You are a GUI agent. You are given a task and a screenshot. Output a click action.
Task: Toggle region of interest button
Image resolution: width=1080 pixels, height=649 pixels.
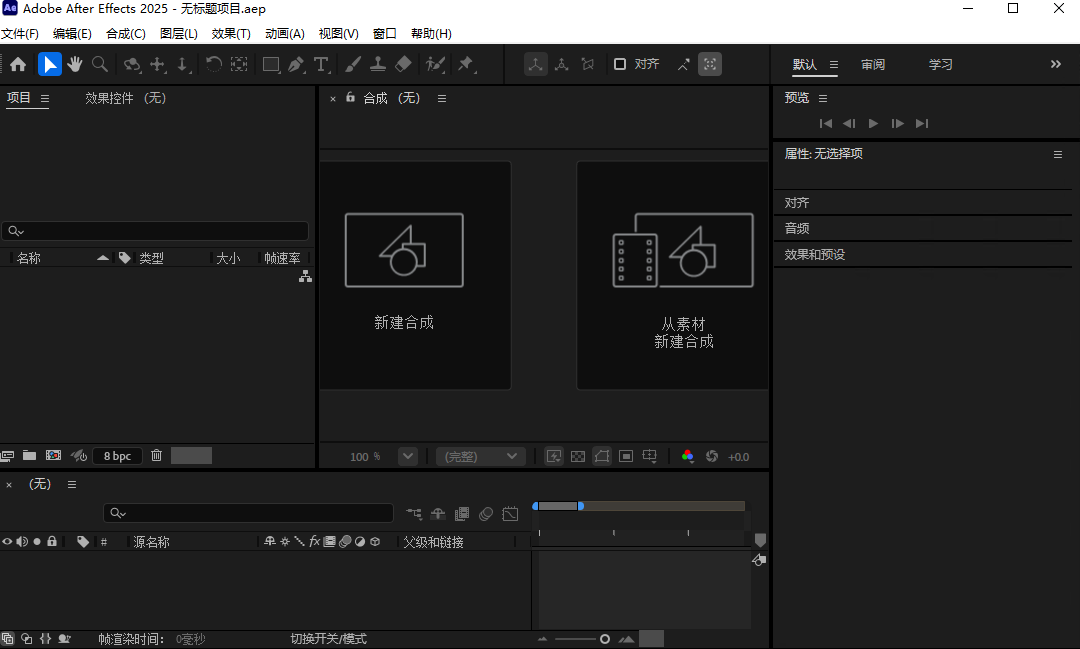[625, 456]
